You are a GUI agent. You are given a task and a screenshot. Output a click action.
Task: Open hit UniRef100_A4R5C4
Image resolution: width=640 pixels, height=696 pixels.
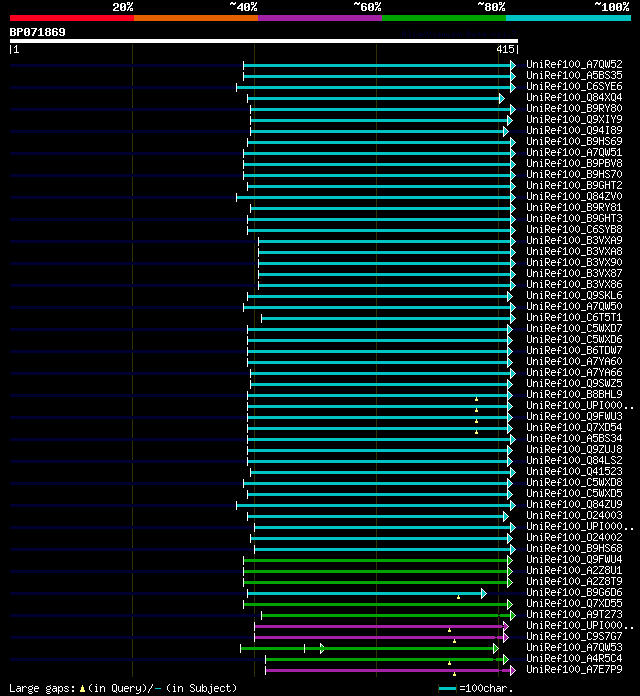coord(574,658)
